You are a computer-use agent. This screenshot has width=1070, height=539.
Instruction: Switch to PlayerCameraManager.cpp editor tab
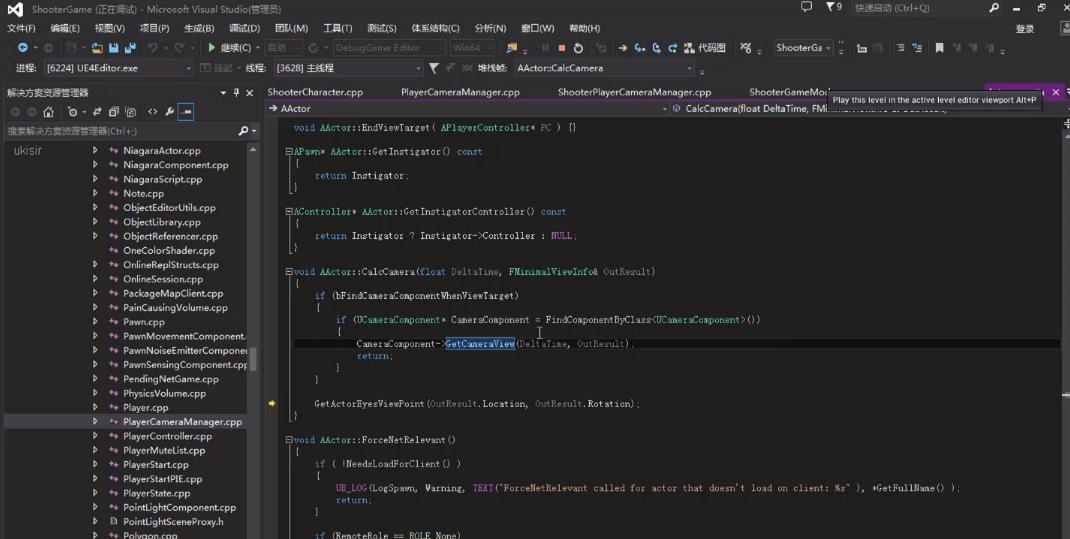pyautogui.click(x=460, y=92)
